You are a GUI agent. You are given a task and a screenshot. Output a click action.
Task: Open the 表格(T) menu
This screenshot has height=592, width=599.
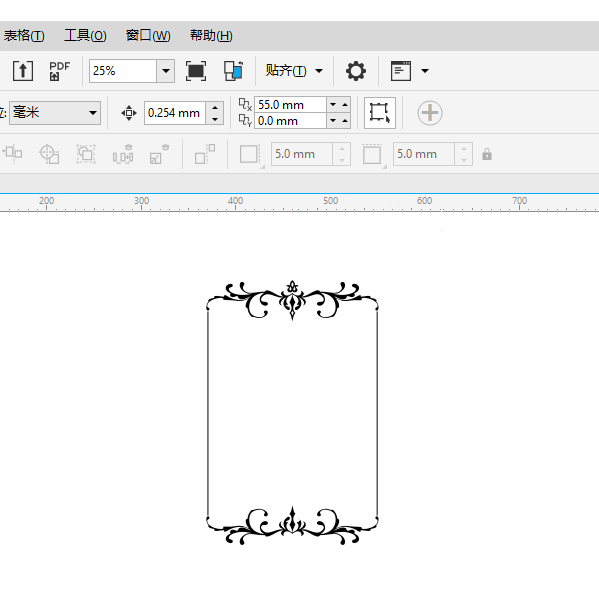click(24, 36)
